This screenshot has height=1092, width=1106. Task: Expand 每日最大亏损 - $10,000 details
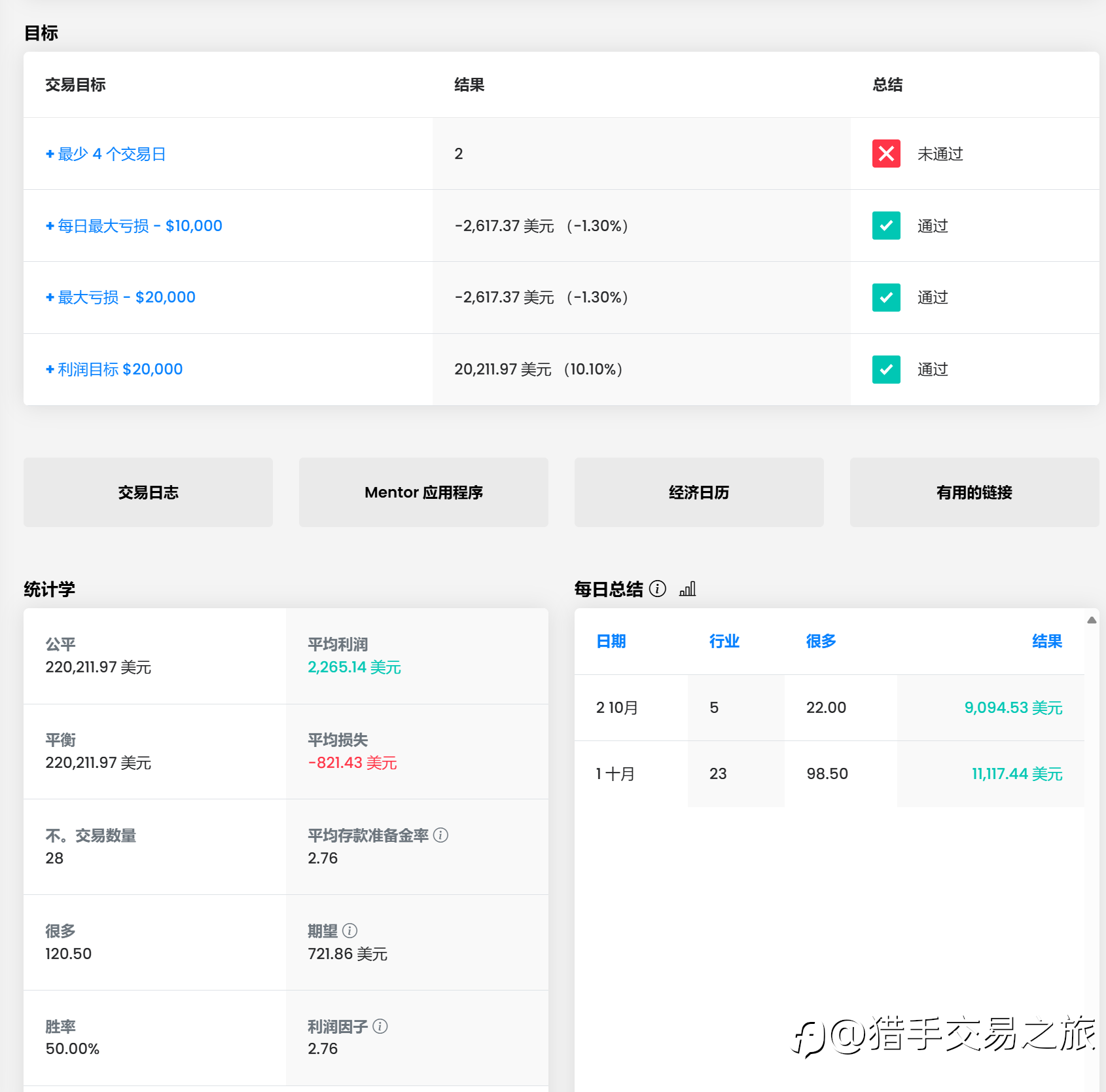(134, 226)
